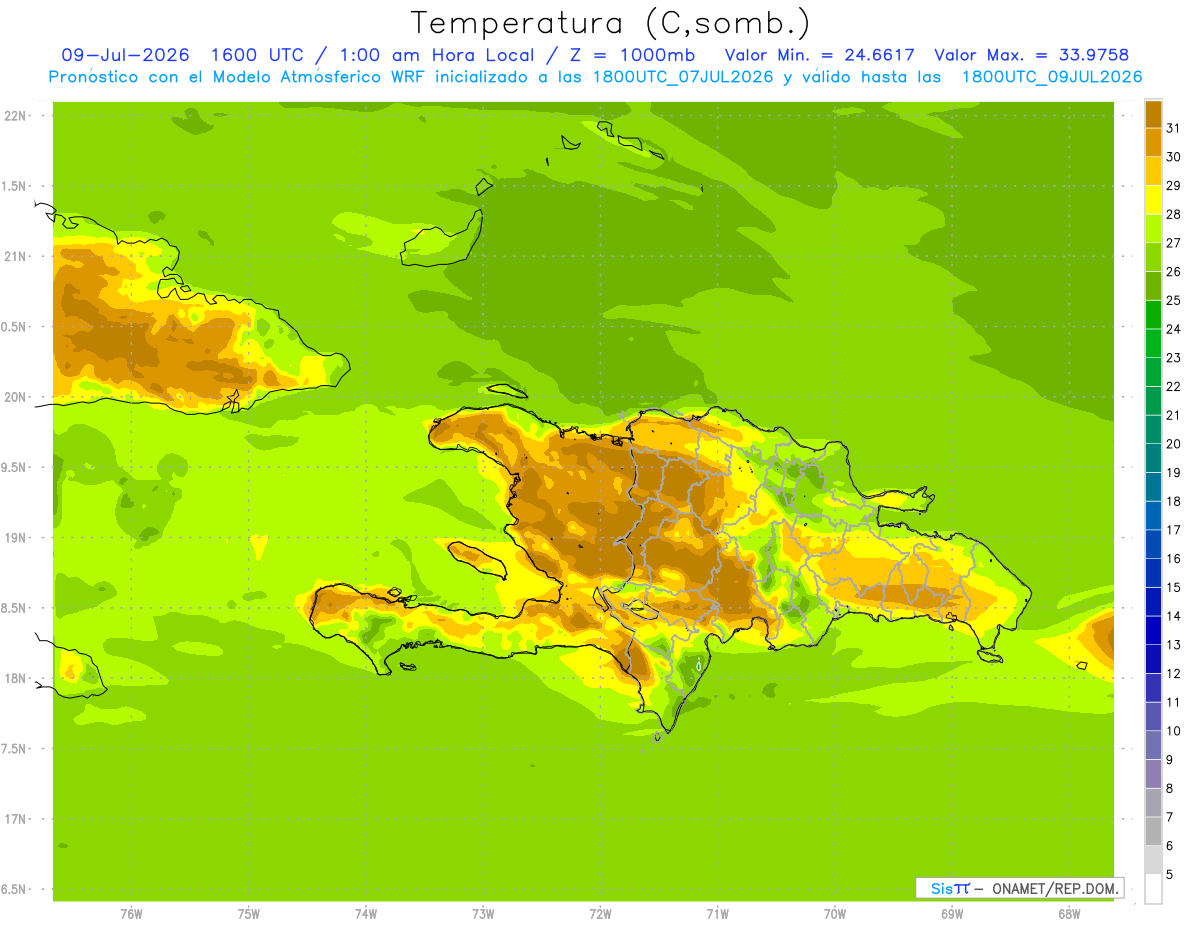Click the "18N" latitude label

pyautogui.click(x=14, y=678)
